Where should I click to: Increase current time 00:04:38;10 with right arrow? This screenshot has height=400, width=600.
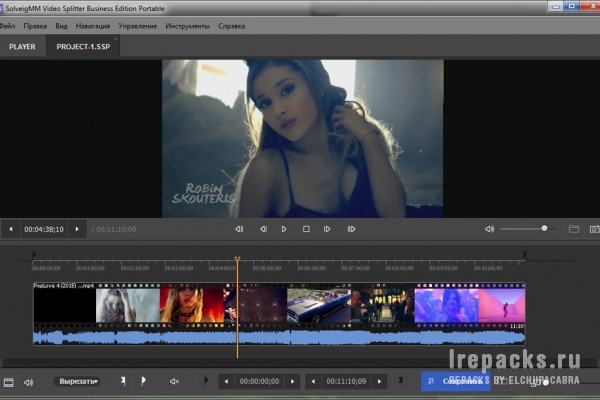[x=77, y=229]
